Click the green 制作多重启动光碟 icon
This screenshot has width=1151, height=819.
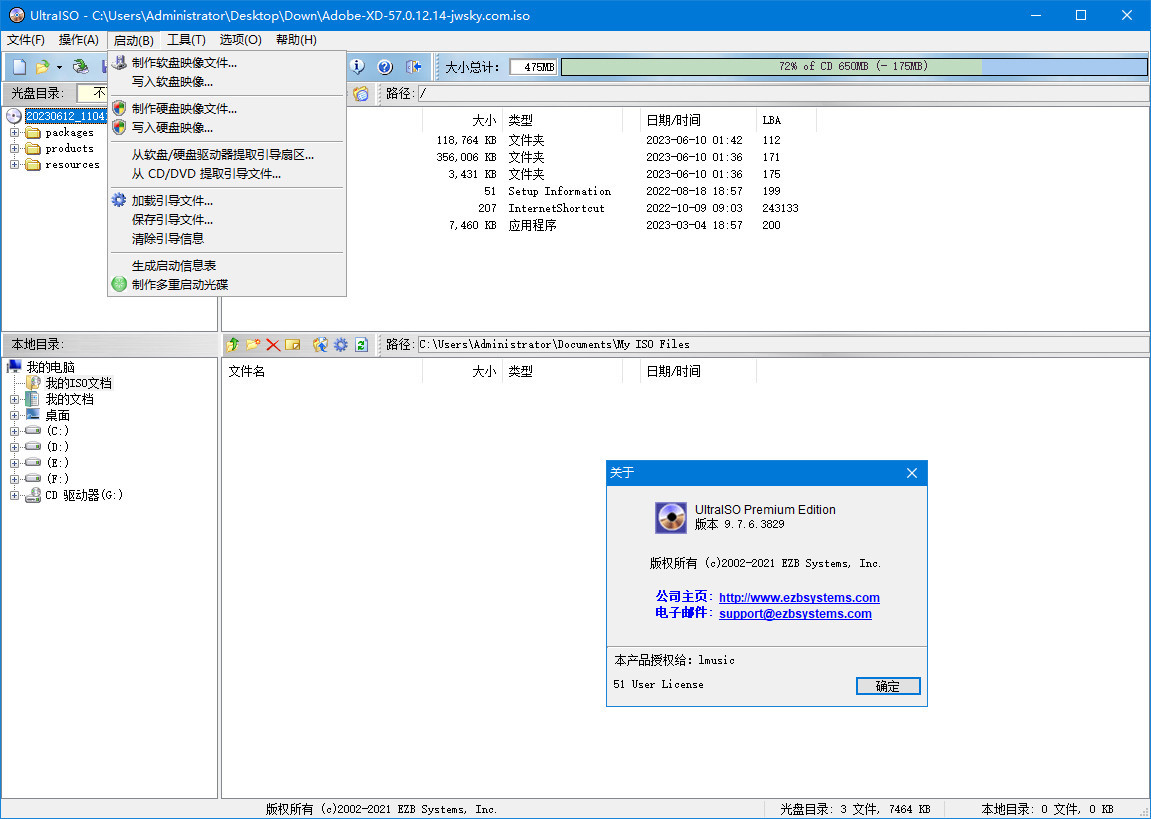tap(119, 284)
